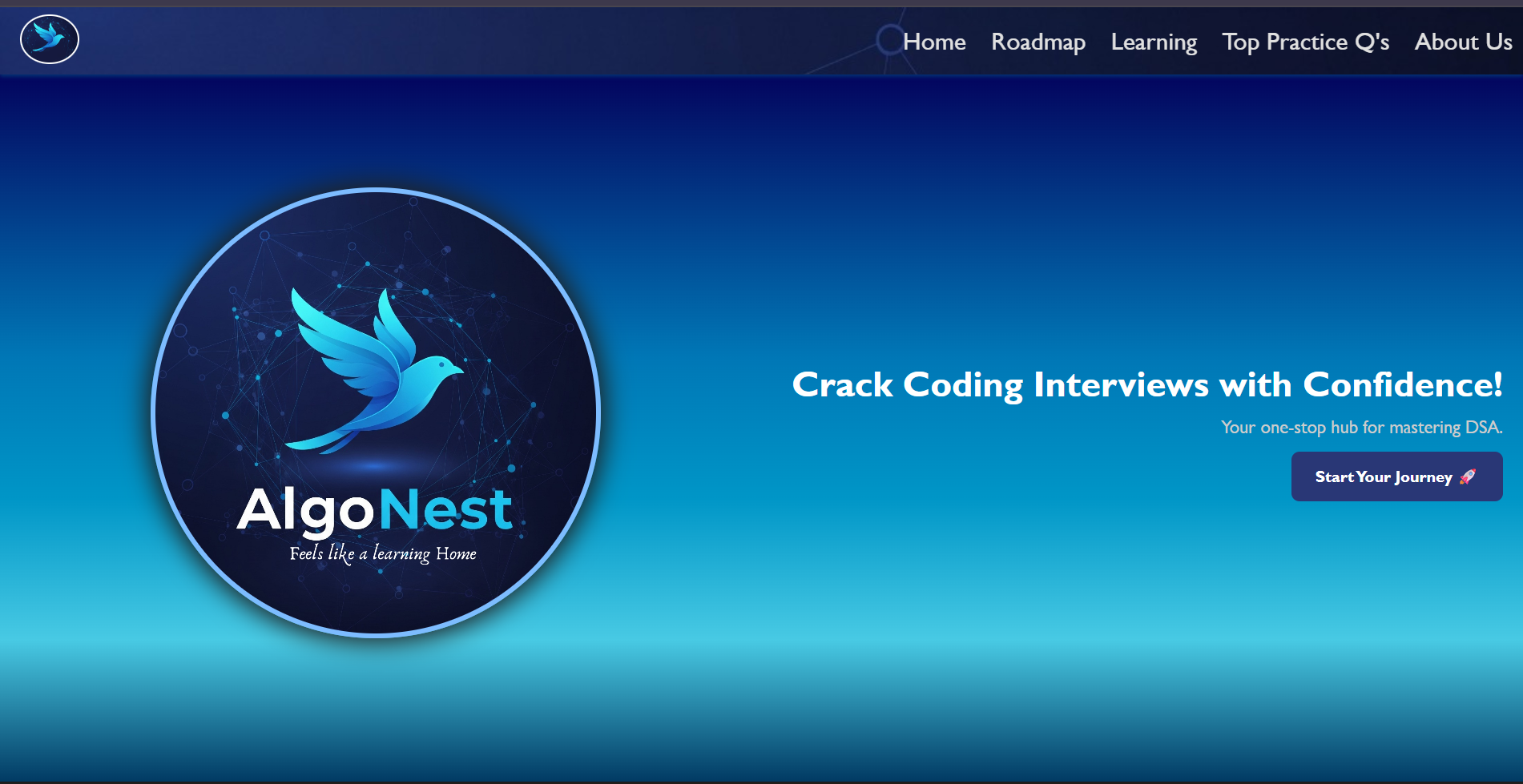Screen dimensions: 1523x784
Task: Click the white 'Algo' wordmark text
Action: click(305, 510)
